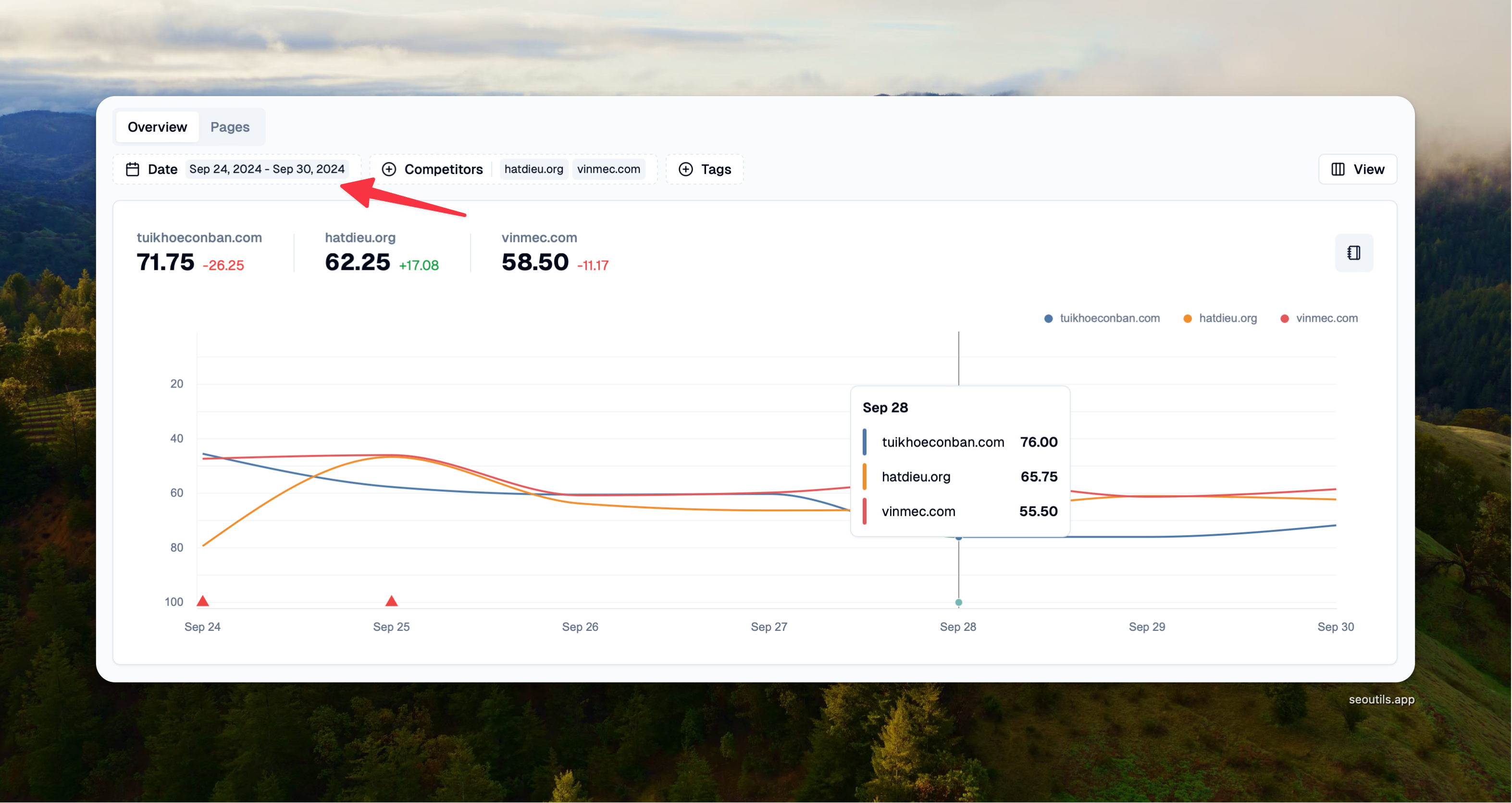Open the notes notebook icon button

[1353, 252]
